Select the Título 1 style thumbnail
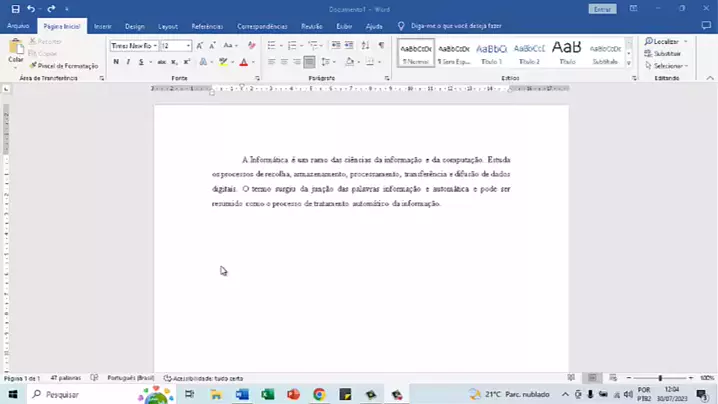The image size is (718, 404). 491,50
